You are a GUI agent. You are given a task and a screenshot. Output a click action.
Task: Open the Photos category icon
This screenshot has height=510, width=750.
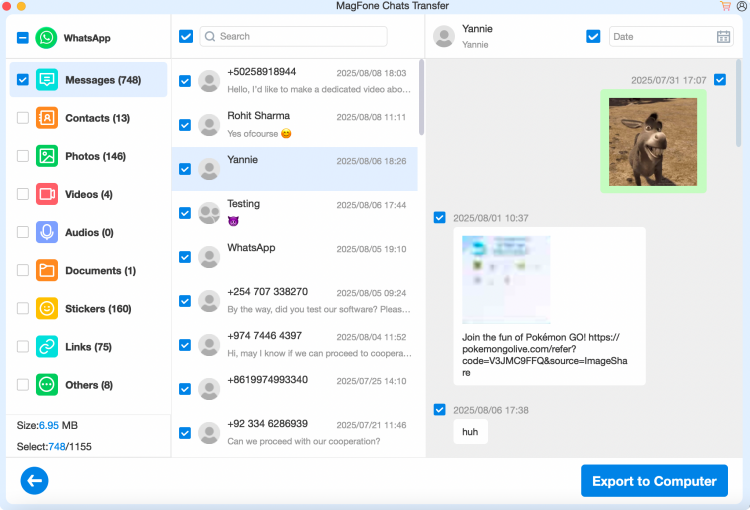pos(47,156)
